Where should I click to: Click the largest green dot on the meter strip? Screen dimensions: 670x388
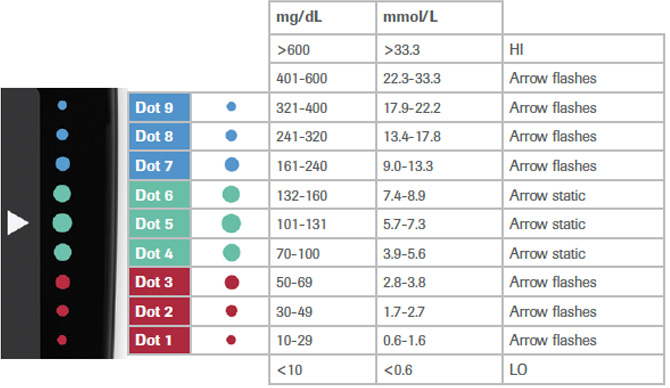[62, 223]
